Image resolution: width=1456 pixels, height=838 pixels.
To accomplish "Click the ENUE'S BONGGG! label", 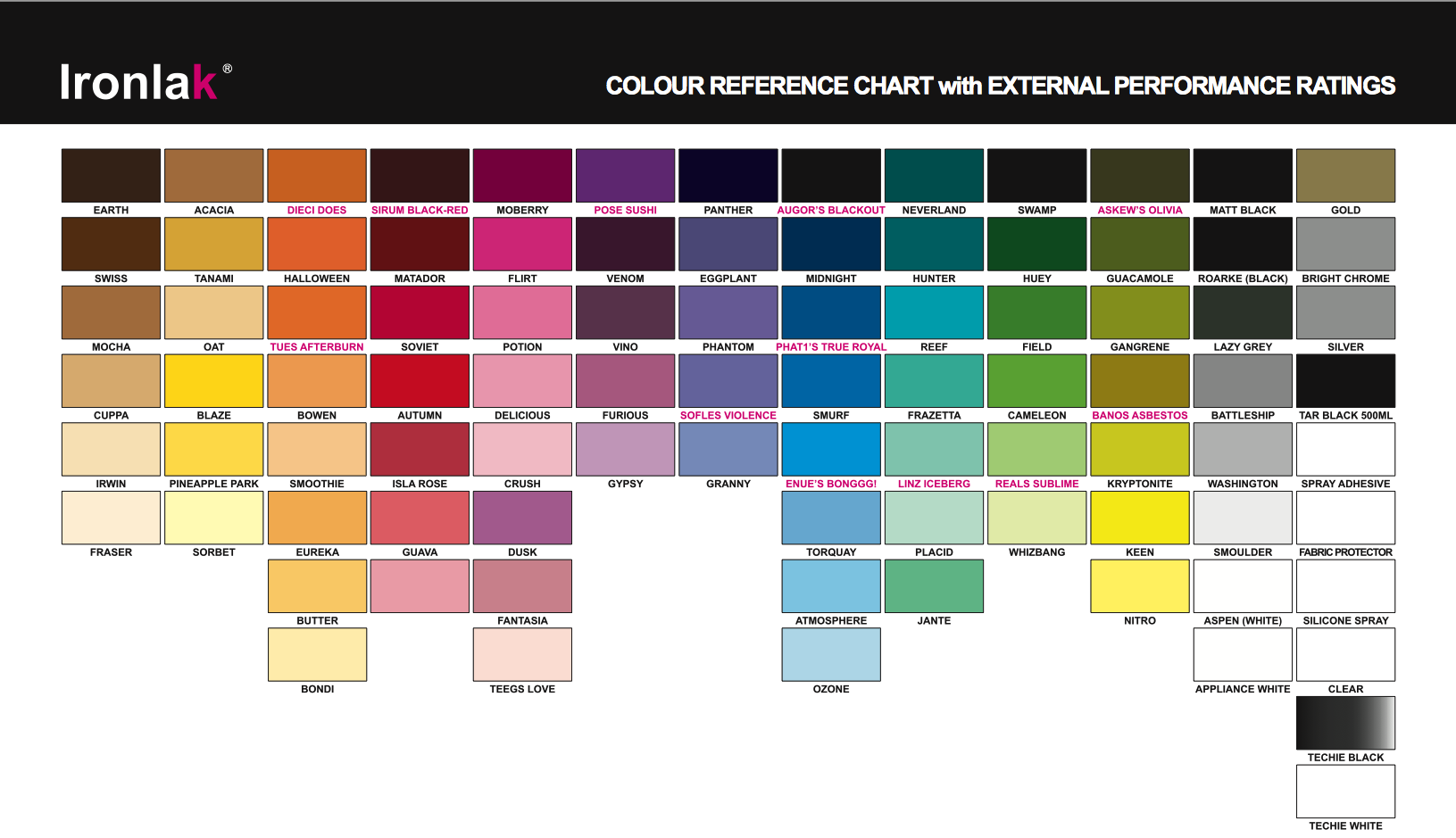I will (831, 484).
